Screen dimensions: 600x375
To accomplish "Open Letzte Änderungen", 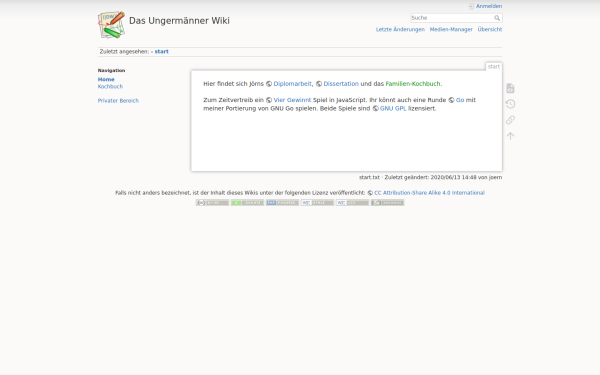I will pos(400,29).
